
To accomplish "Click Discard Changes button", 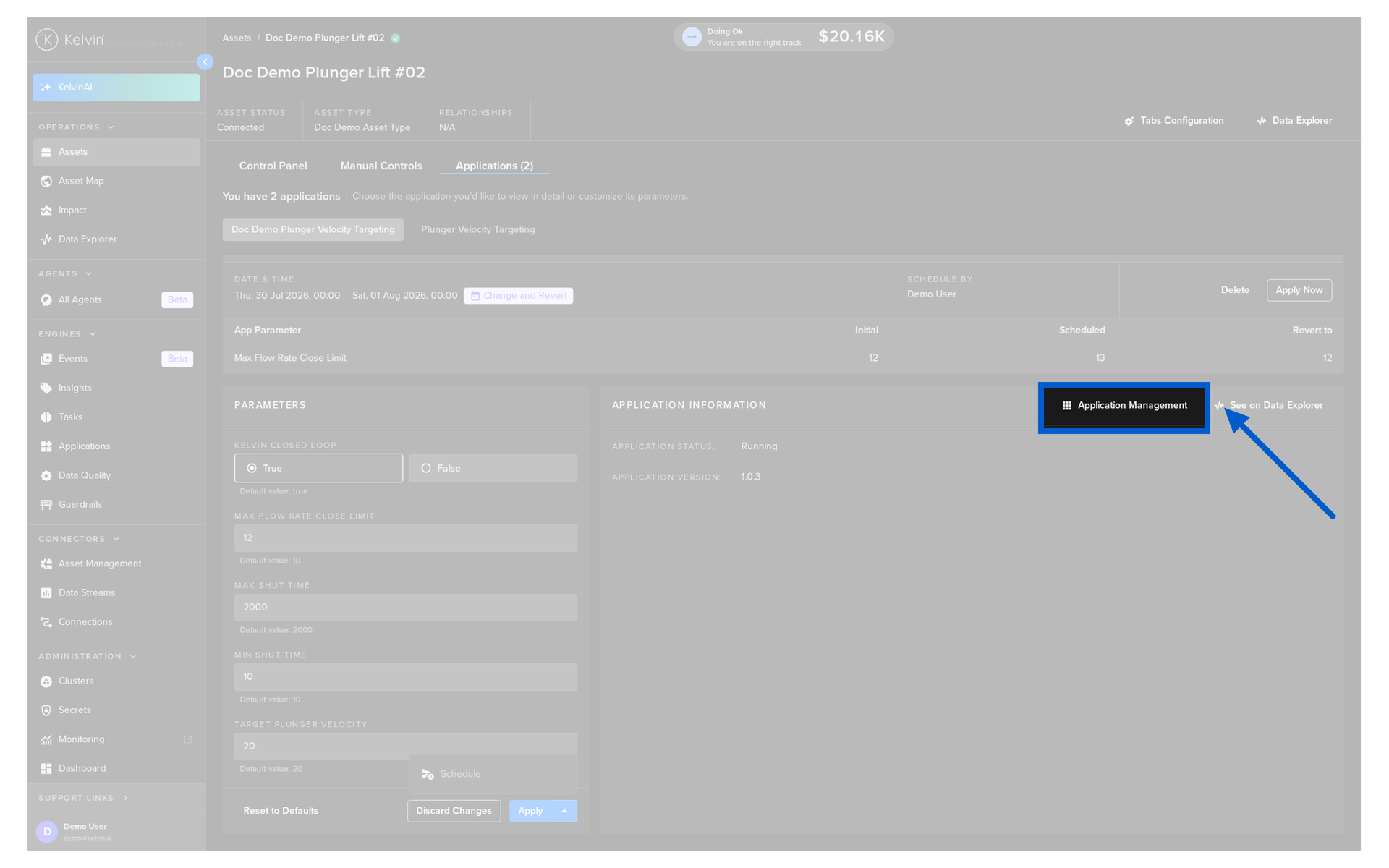I will [x=454, y=811].
